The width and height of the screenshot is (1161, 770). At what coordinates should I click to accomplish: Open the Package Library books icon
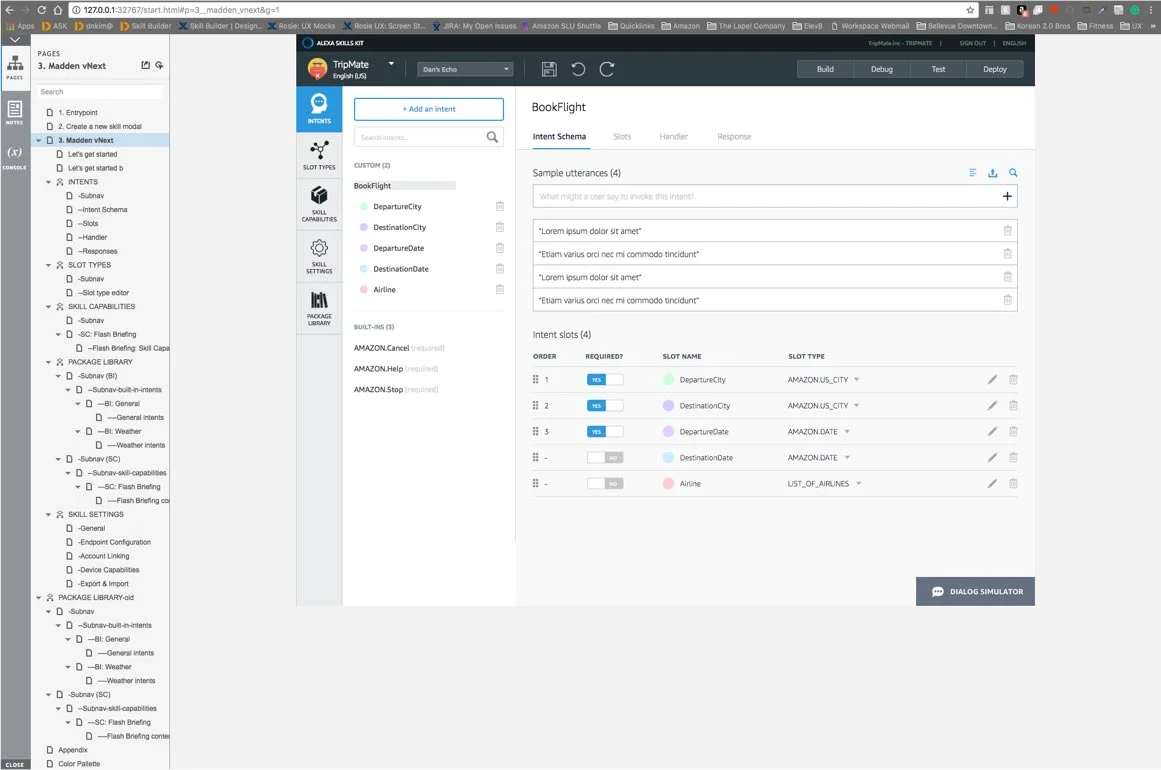click(319, 308)
